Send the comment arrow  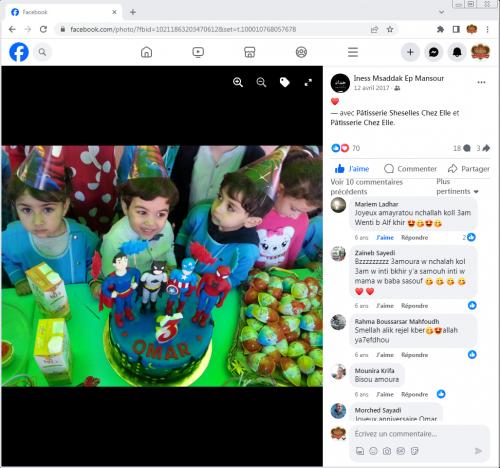[x=478, y=451]
